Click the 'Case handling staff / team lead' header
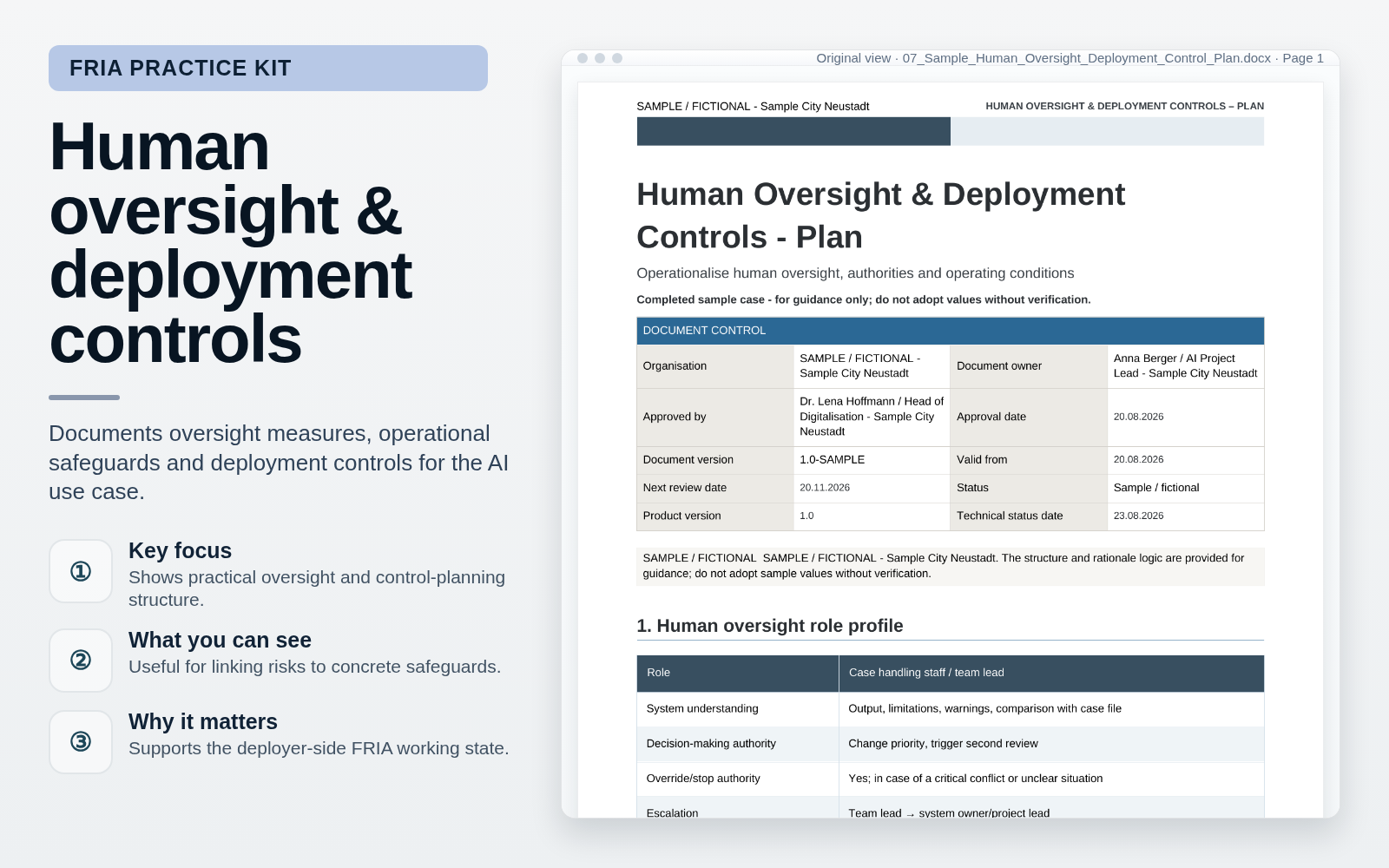Image resolution: width=1389 pixels, height=868 pixels. click(1051, 673)
